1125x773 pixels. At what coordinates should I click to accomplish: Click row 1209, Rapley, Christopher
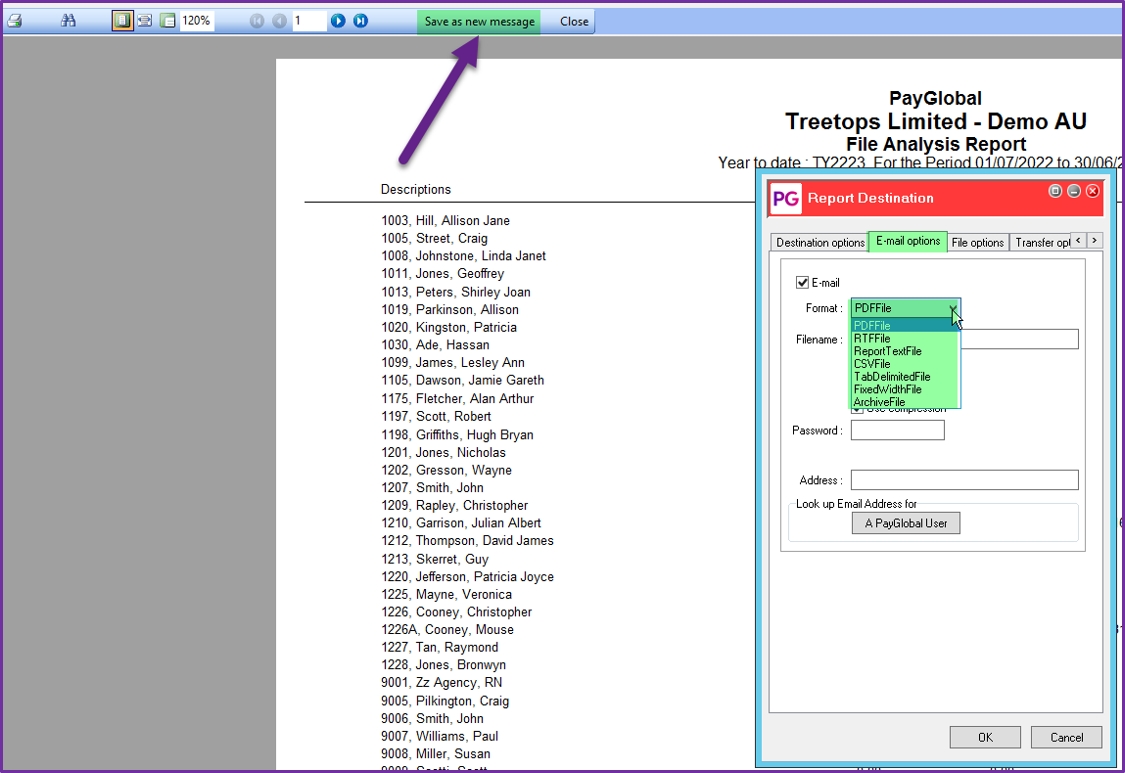pos(455,505)
